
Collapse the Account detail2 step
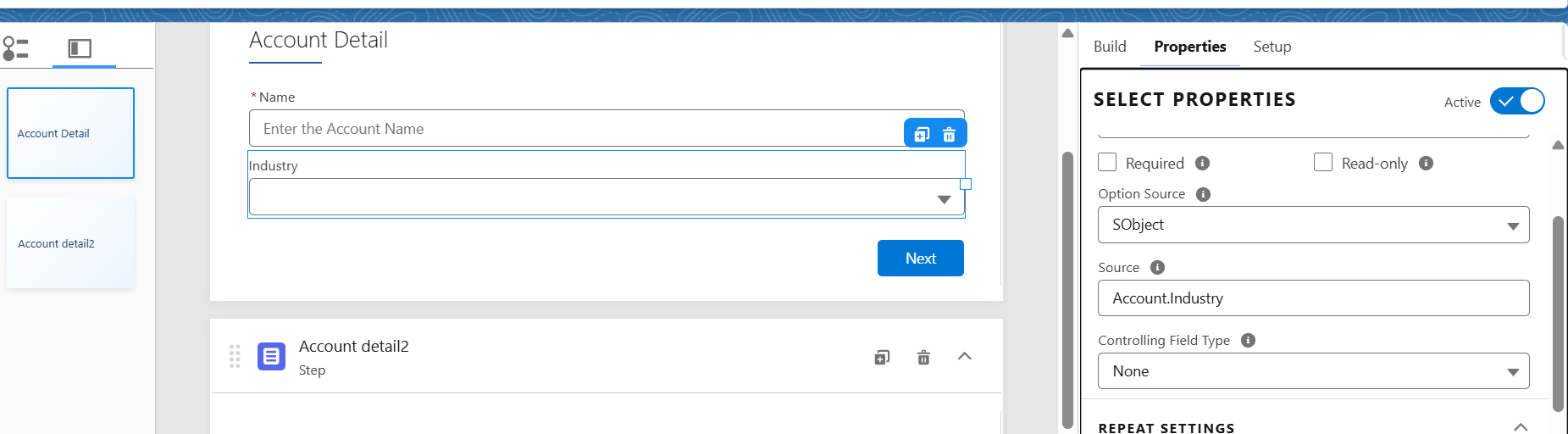[964, 356]
